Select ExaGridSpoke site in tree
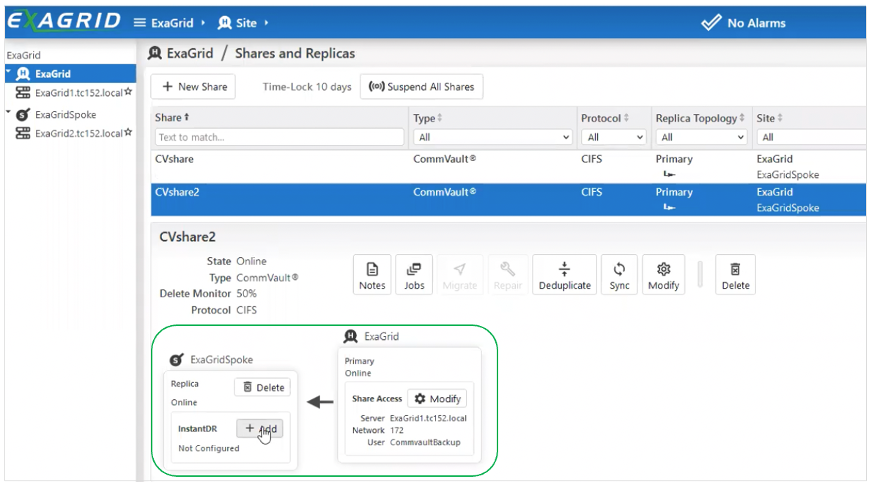The image size is (878, 490). [66, 114]
